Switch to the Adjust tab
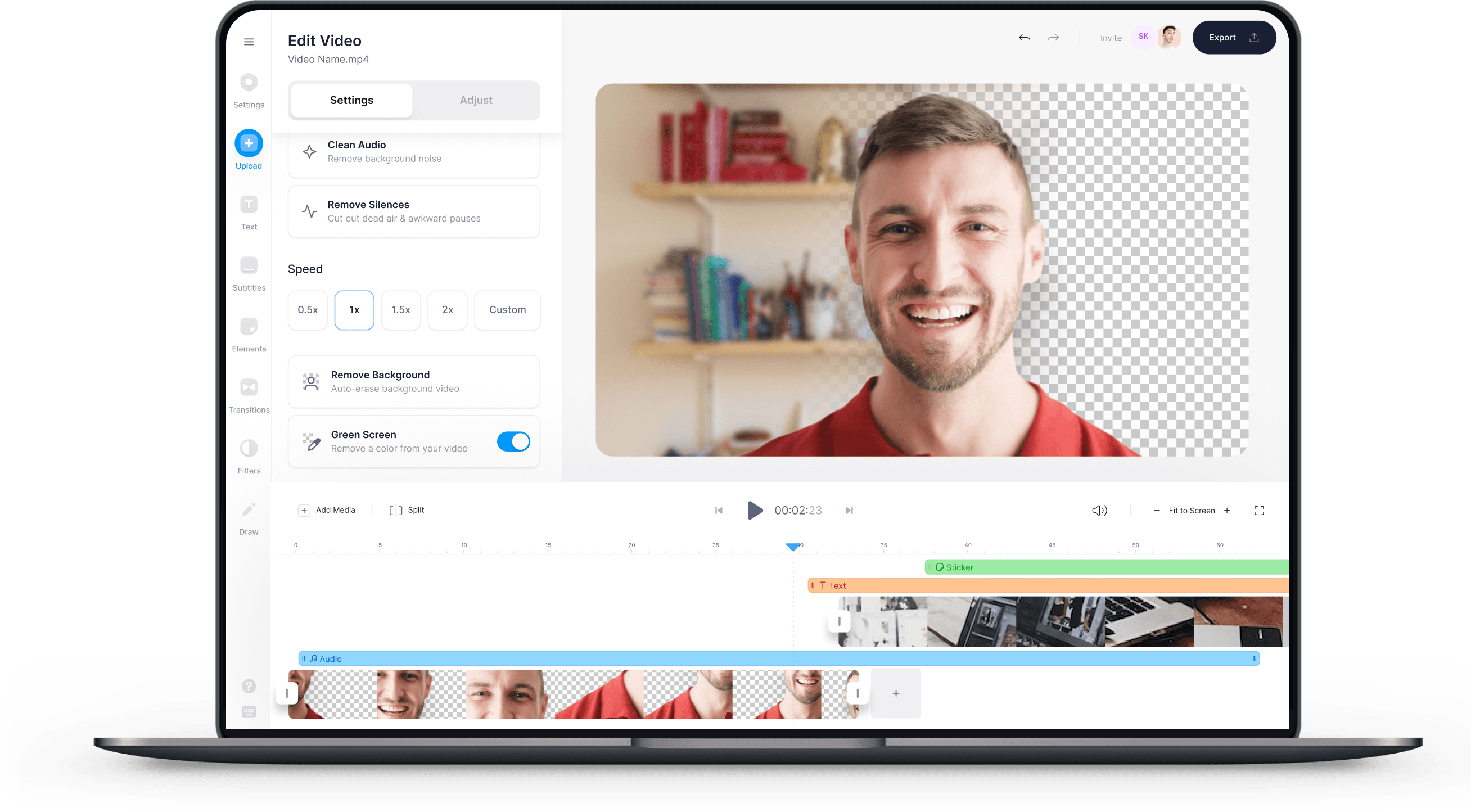Image resolution: width=1471 pixels, height=812 pixels. tap(476, 99)
